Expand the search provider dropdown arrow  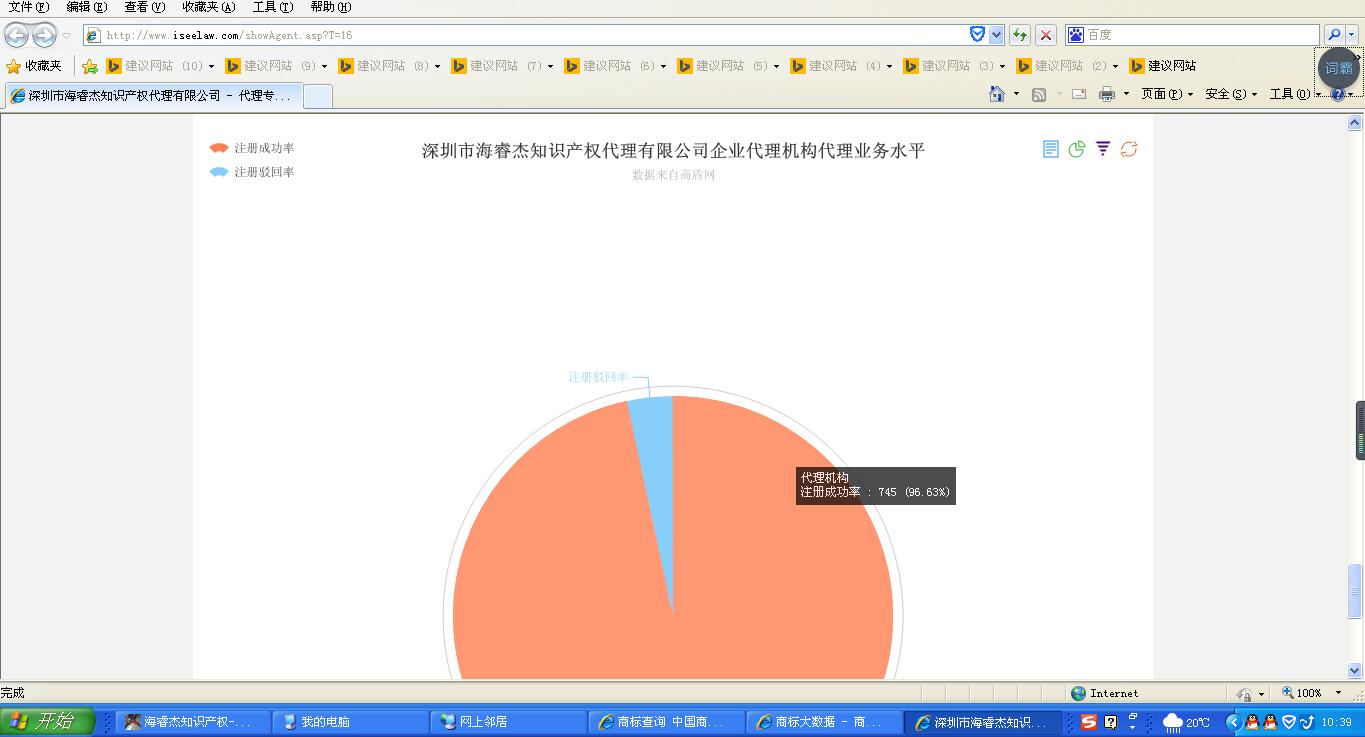click(1352, 35)
